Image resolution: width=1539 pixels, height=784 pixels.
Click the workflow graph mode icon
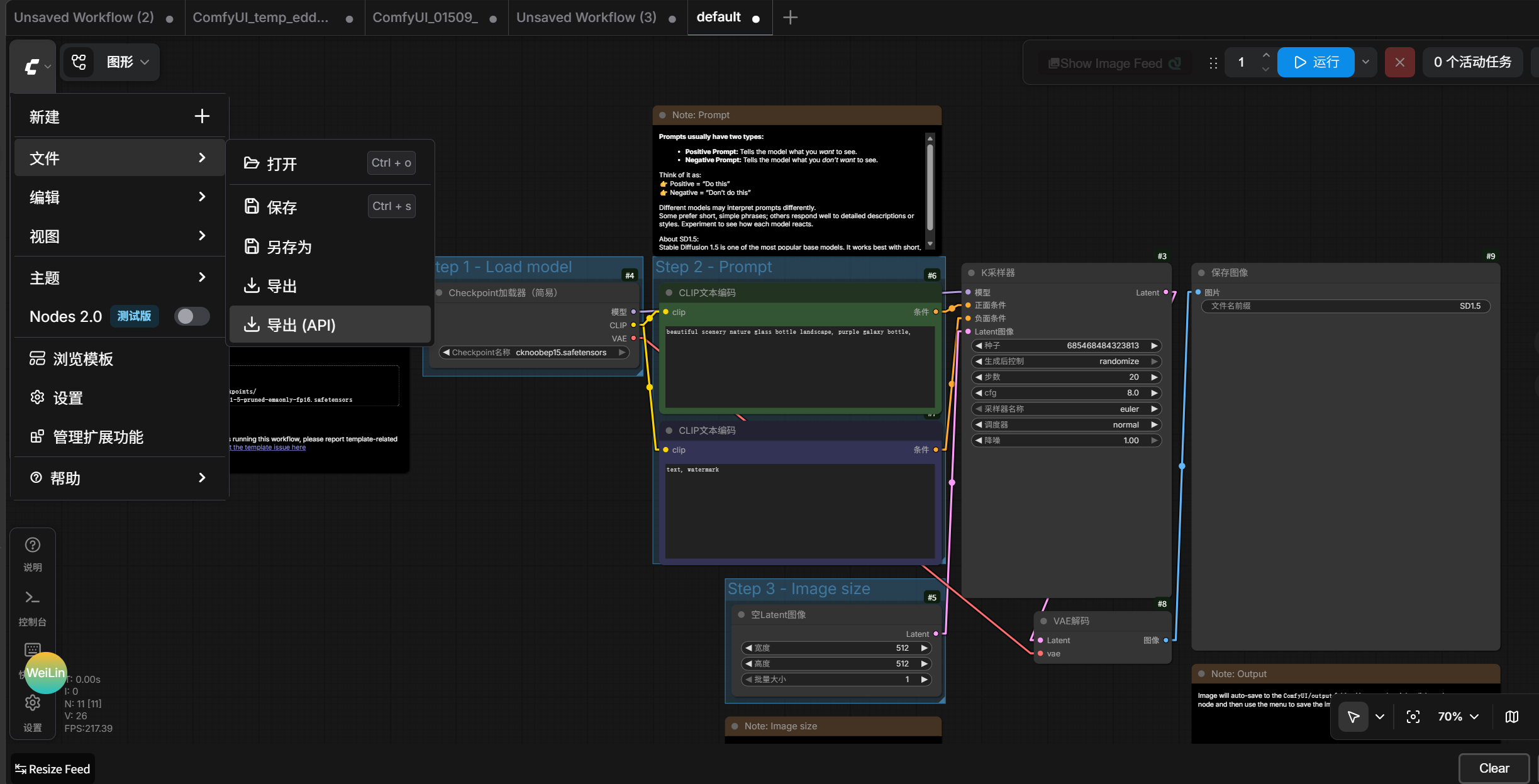pos(79,62)
